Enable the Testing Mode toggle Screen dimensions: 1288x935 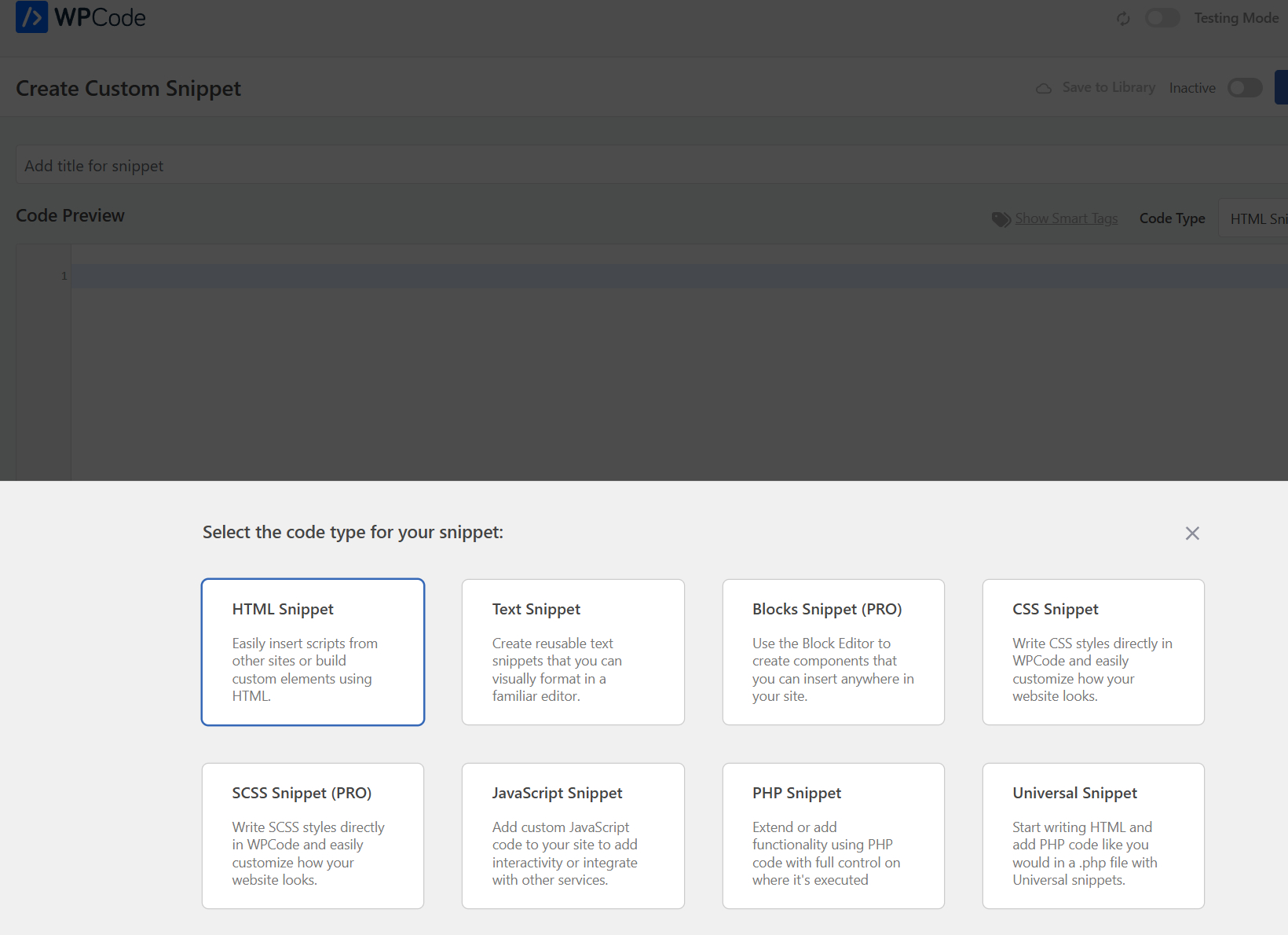[1162, 18]
